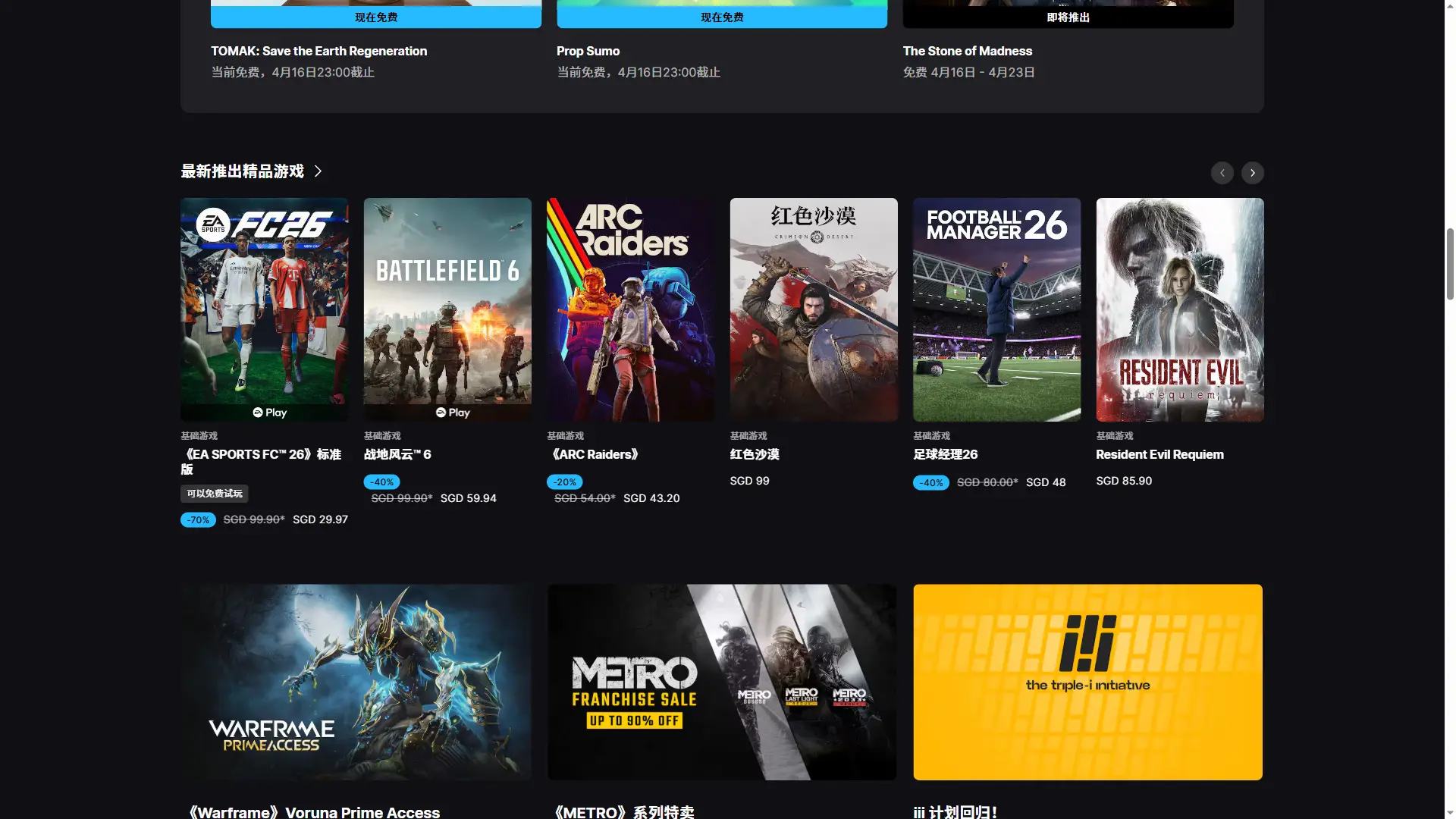Open the triple-i initiative yellow banner
The height and width of the screenshot is (819, 1456).
coord(1087,682)
